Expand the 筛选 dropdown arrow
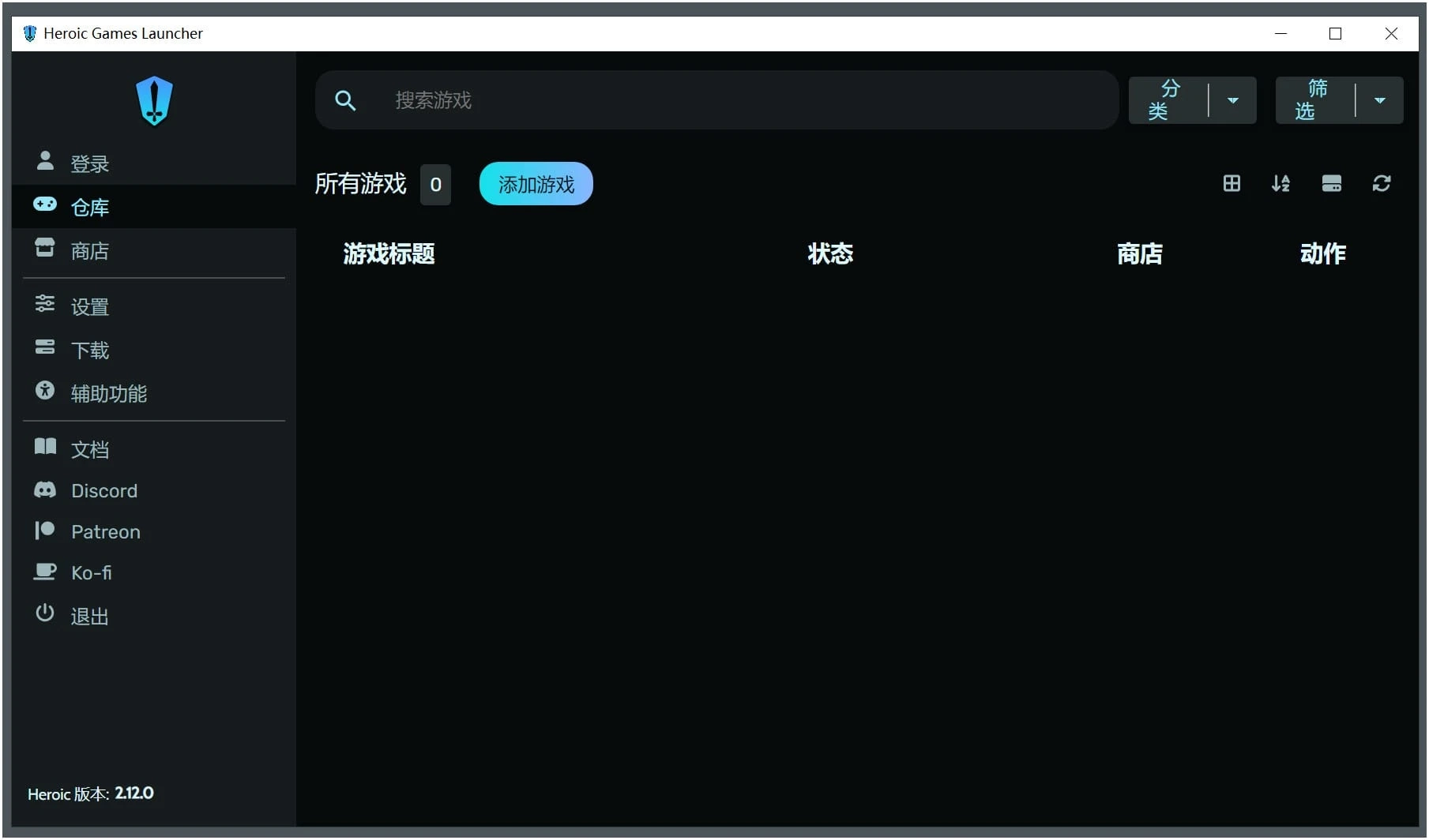 (1379, 100)
